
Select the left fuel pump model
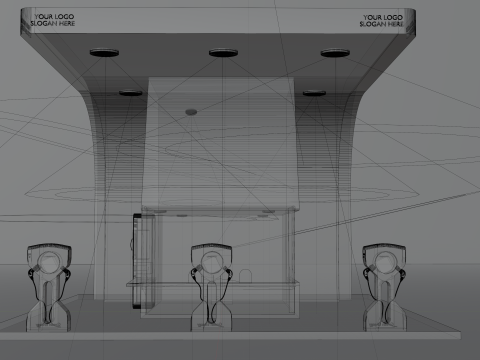(49, 288)
